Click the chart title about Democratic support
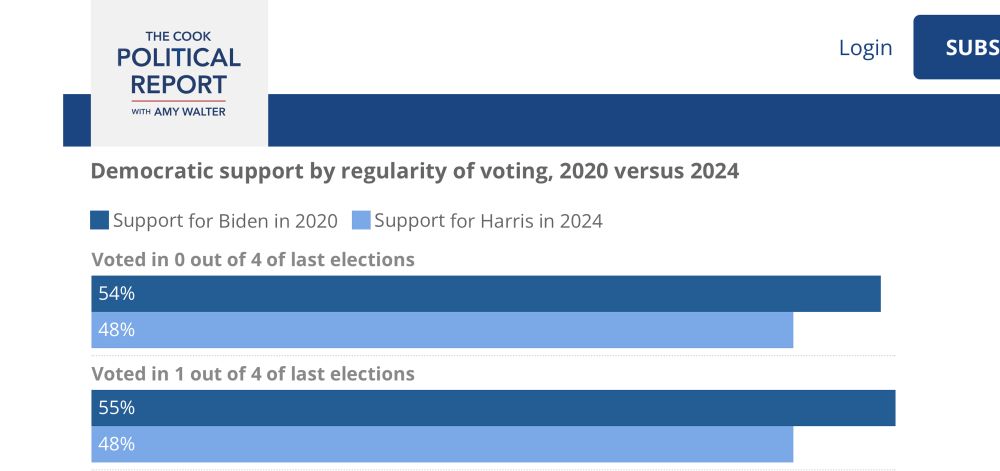The width and height of the screenshot is (1000, 471). (415, 171)
